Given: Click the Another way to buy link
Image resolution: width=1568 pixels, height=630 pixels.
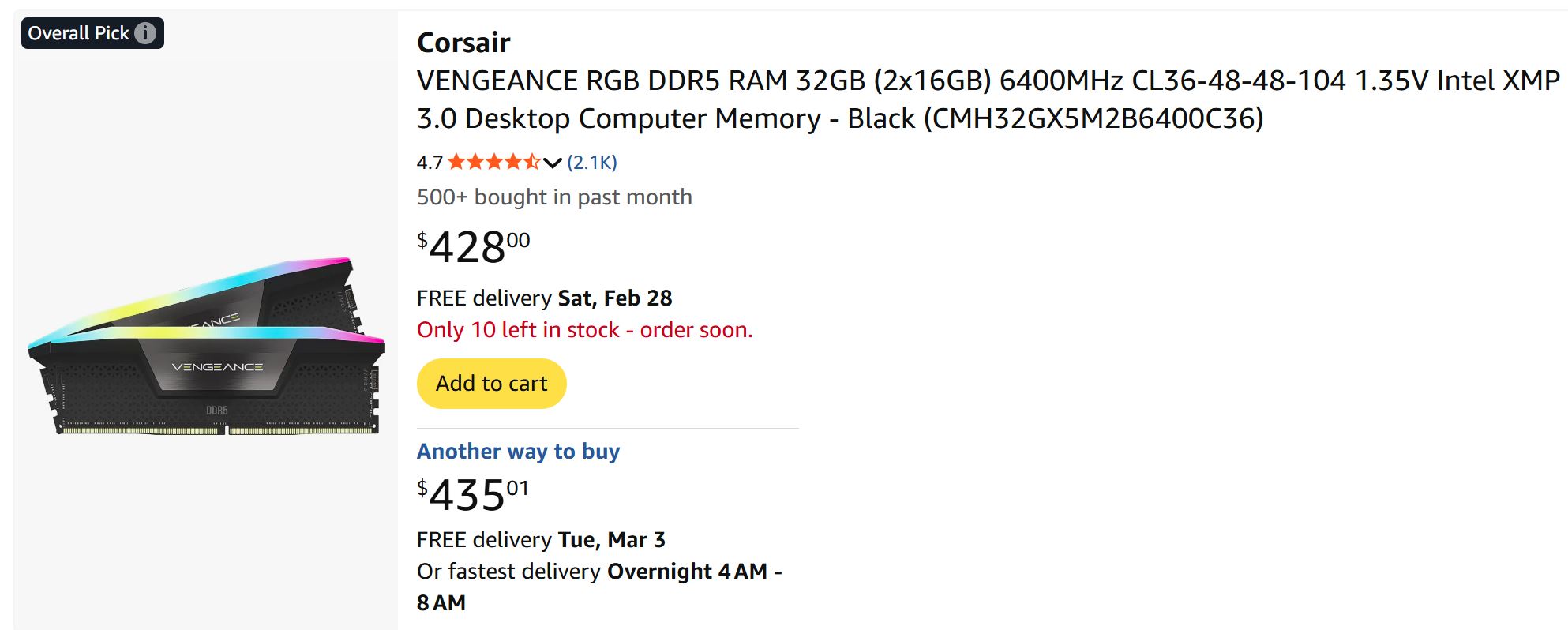Looking at the screenshot, I should pyautogui.click(x=518, y=451).
